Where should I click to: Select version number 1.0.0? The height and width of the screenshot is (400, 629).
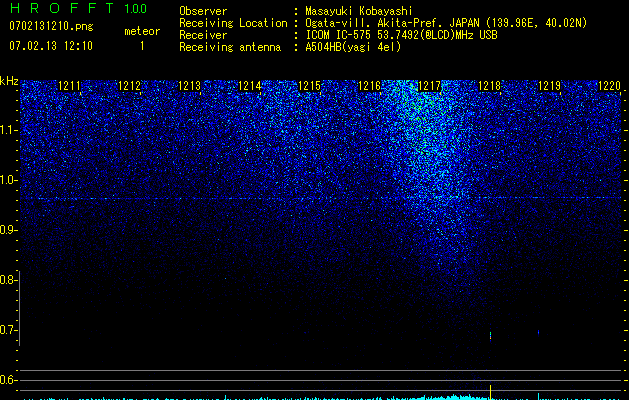[136, 9]
